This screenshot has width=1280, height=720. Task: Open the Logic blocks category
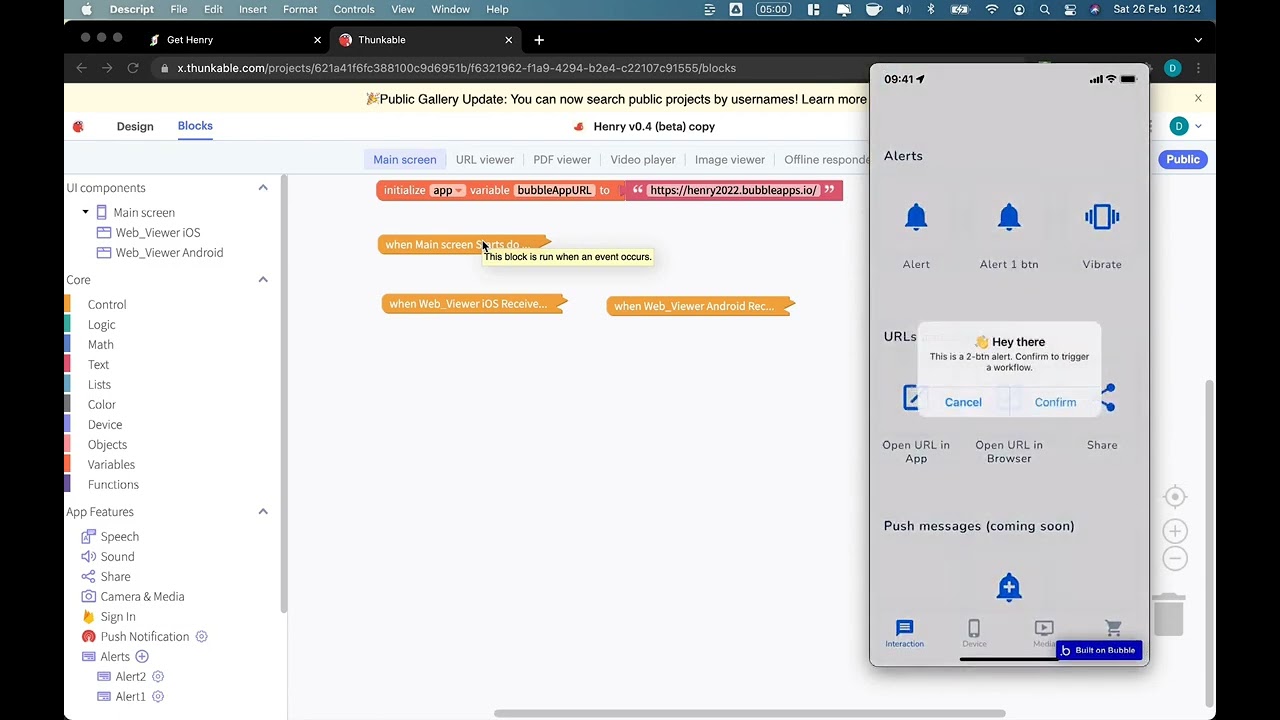click(101, 324)
